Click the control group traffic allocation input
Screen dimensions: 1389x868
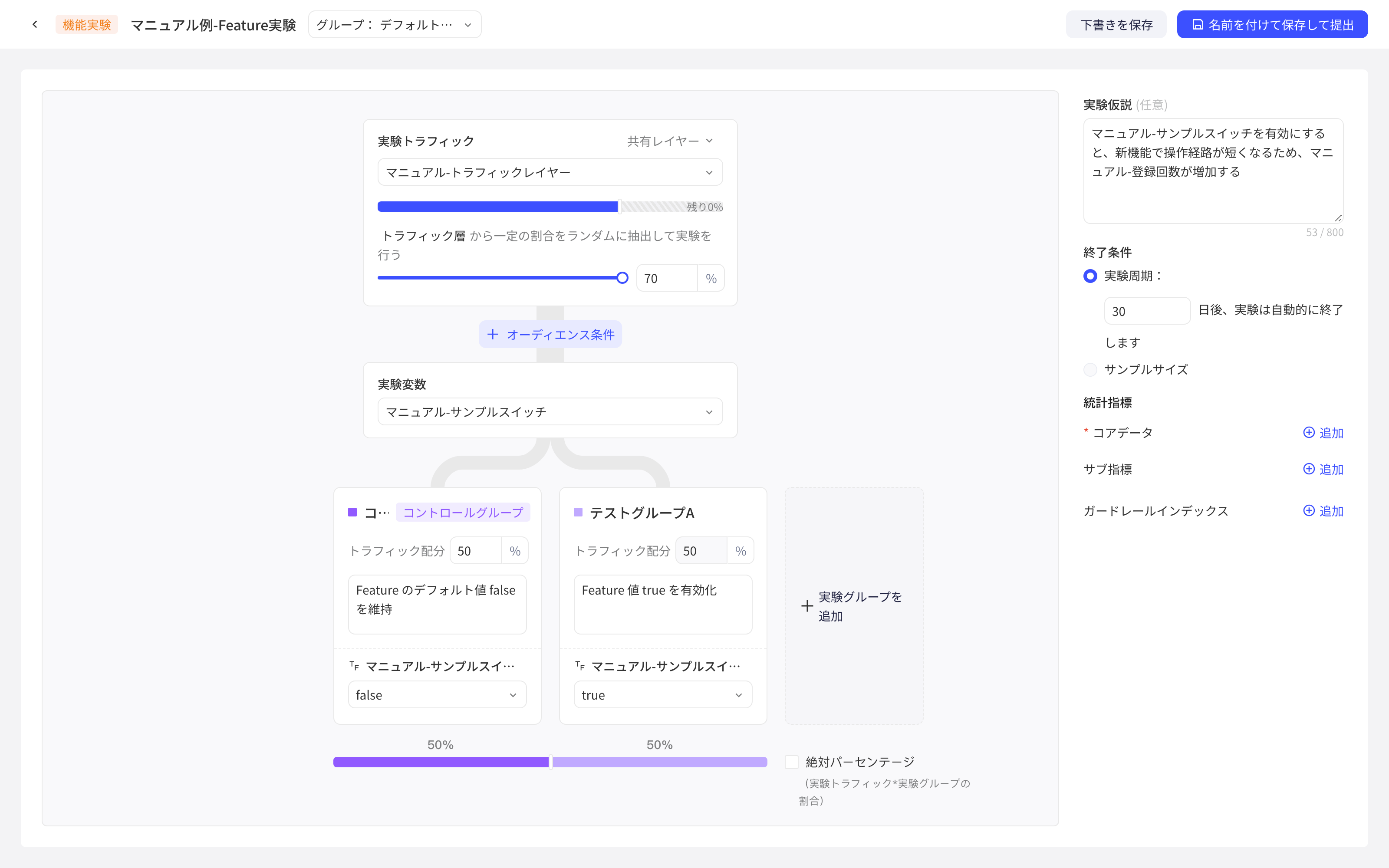click(x=475, y=551)
